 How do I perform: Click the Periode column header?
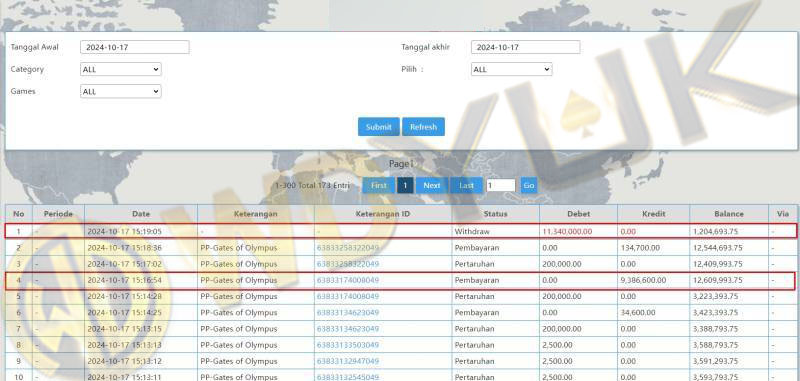58,214
